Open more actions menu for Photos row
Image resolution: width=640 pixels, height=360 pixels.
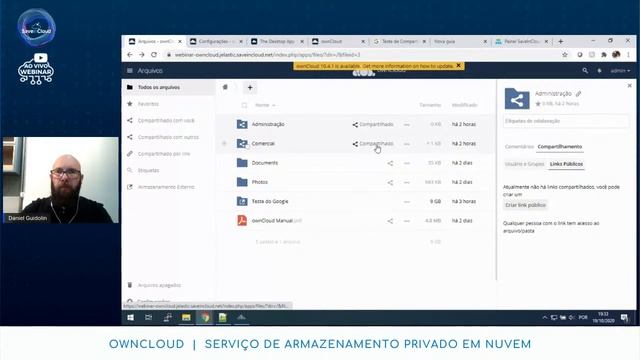pyautogui.click(x=407, y=182)
